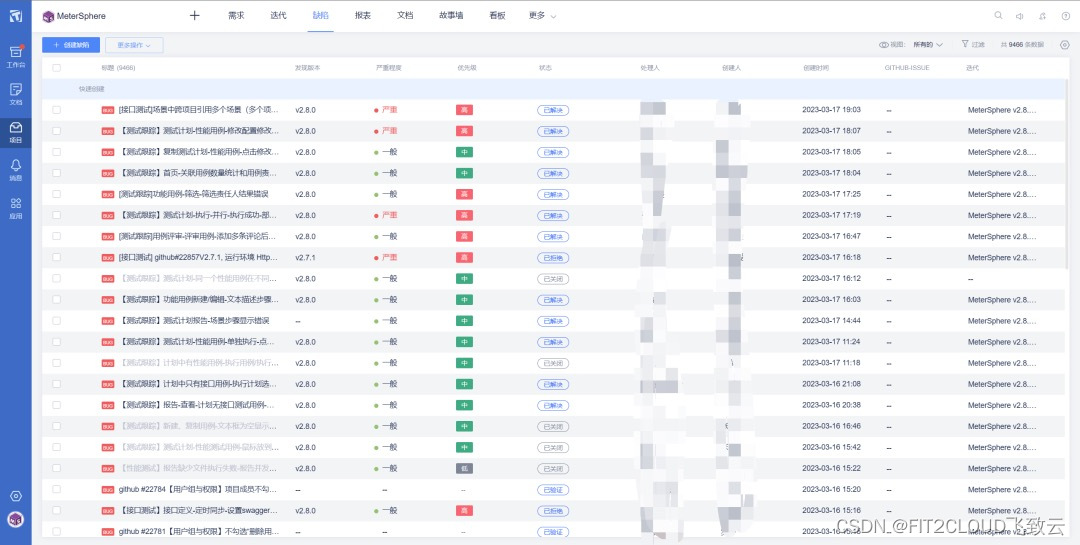Open the settings gear at sidebar bottom
This screenshot has height=545, width=1080.
[16, 496]
